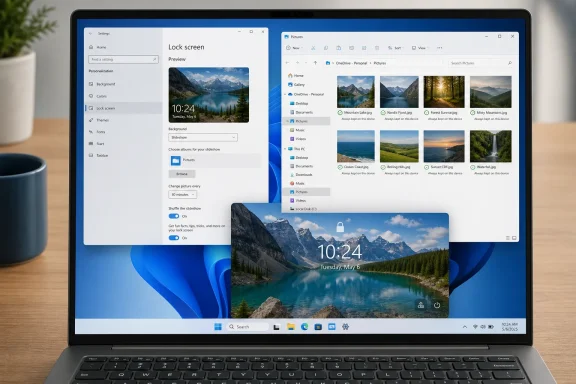
Task: Open the New dropdown in File Explorer
Action: (x=295, y=48)
